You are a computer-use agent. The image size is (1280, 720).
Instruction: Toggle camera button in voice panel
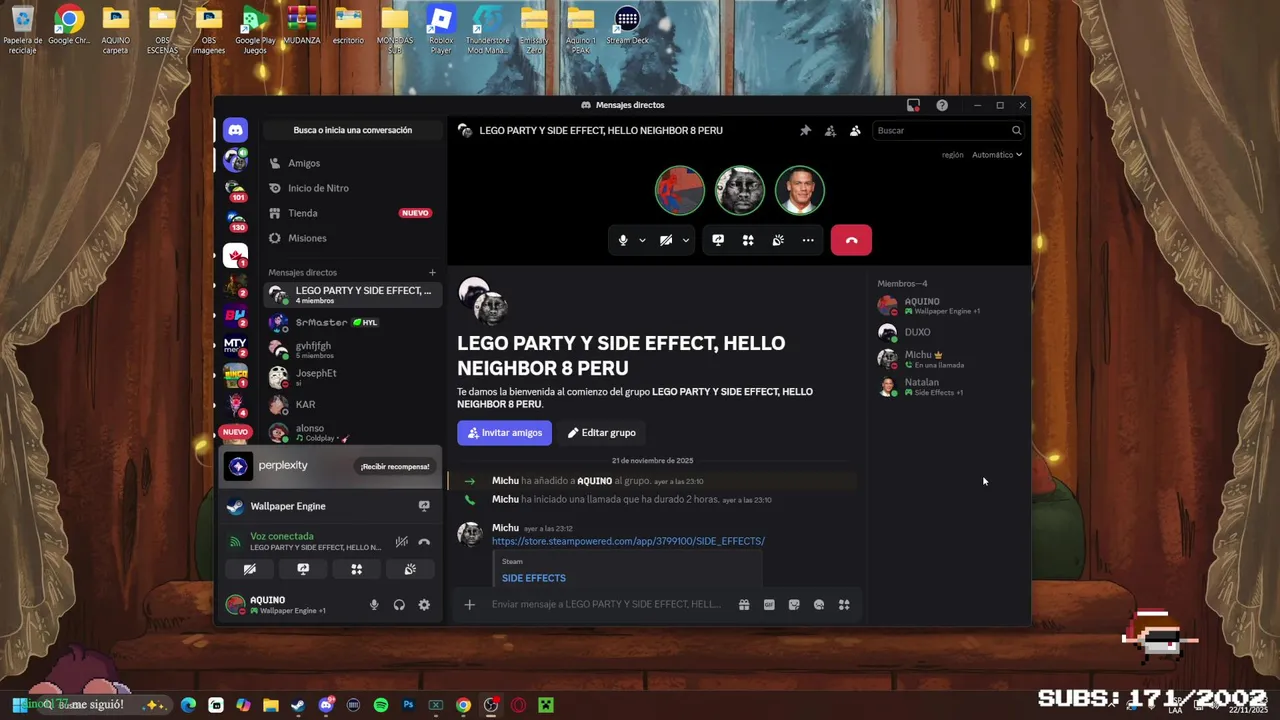[250, 569]
